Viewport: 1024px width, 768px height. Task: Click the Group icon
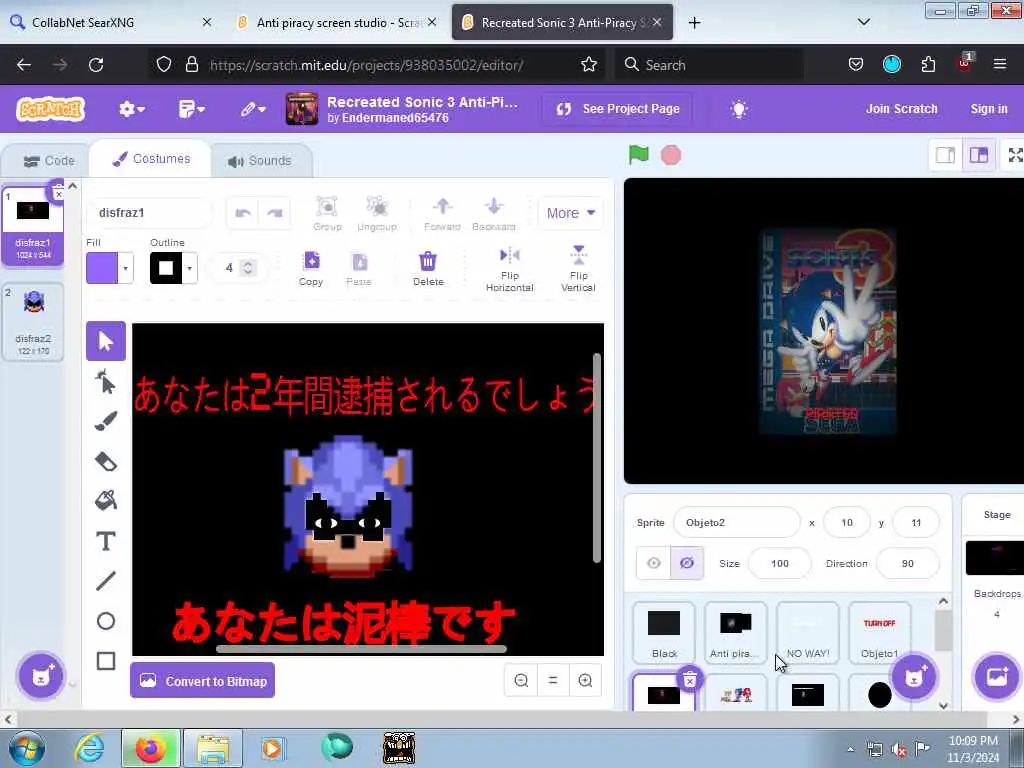tap(327, 213)
